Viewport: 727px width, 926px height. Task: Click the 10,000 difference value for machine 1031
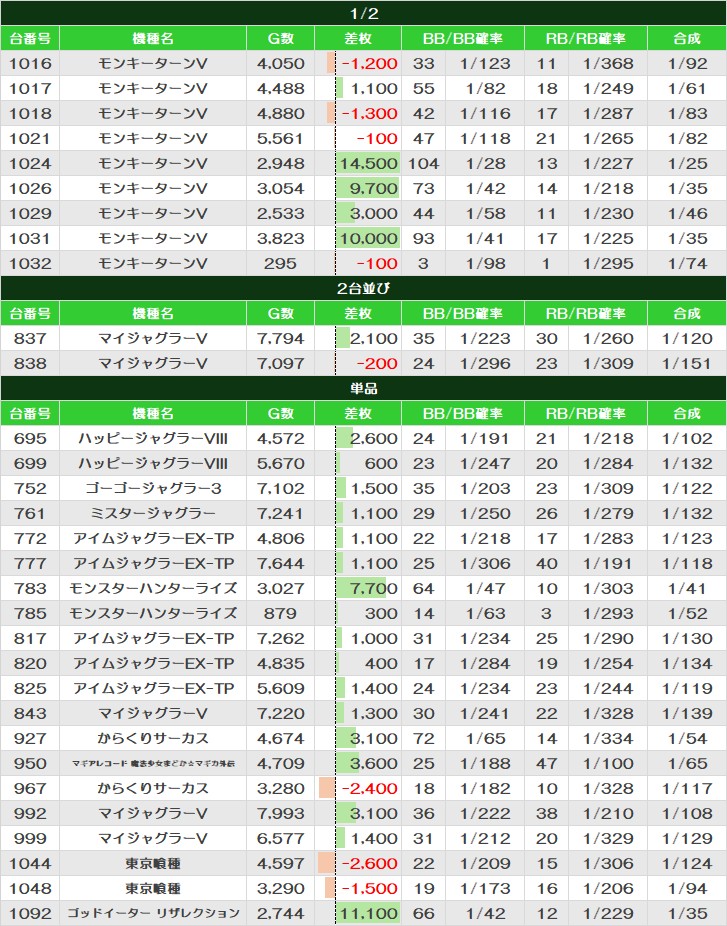point(369,238)
